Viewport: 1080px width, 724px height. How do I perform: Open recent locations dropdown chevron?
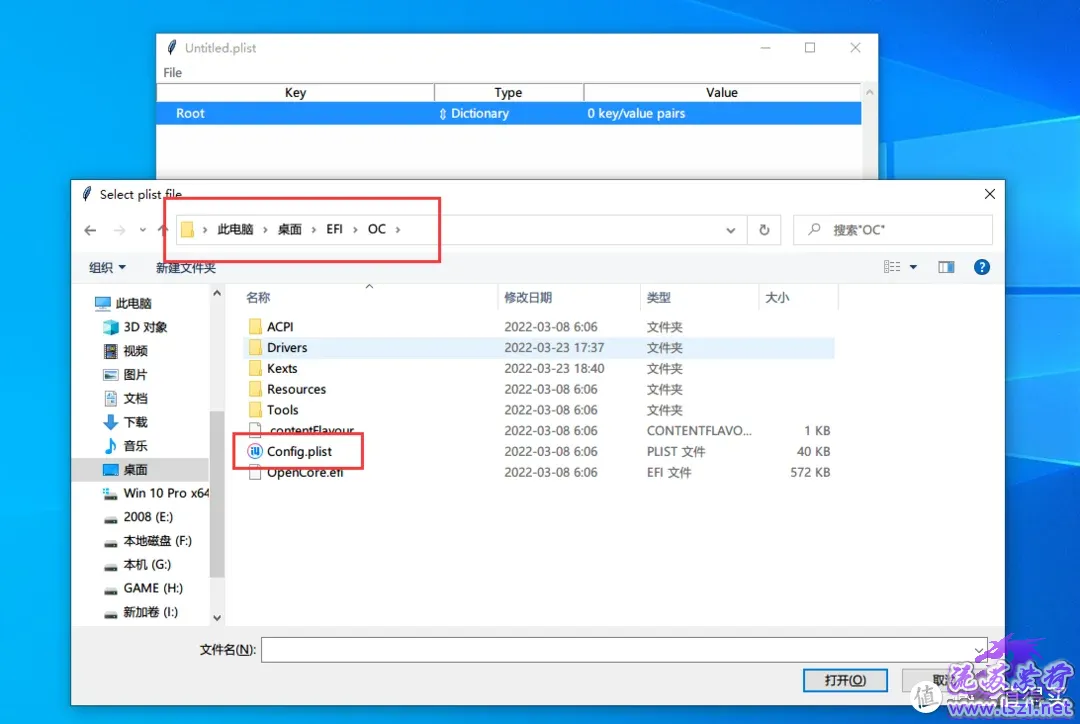tap(143, 230)
